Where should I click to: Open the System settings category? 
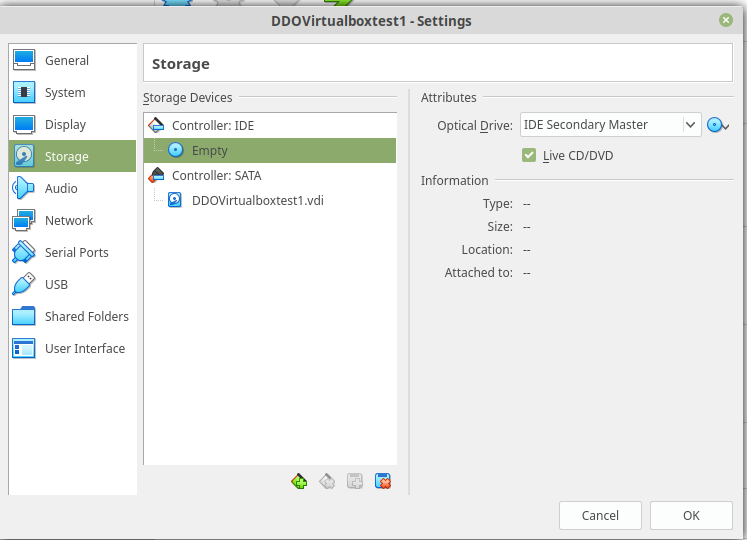[x=72, y=92]
